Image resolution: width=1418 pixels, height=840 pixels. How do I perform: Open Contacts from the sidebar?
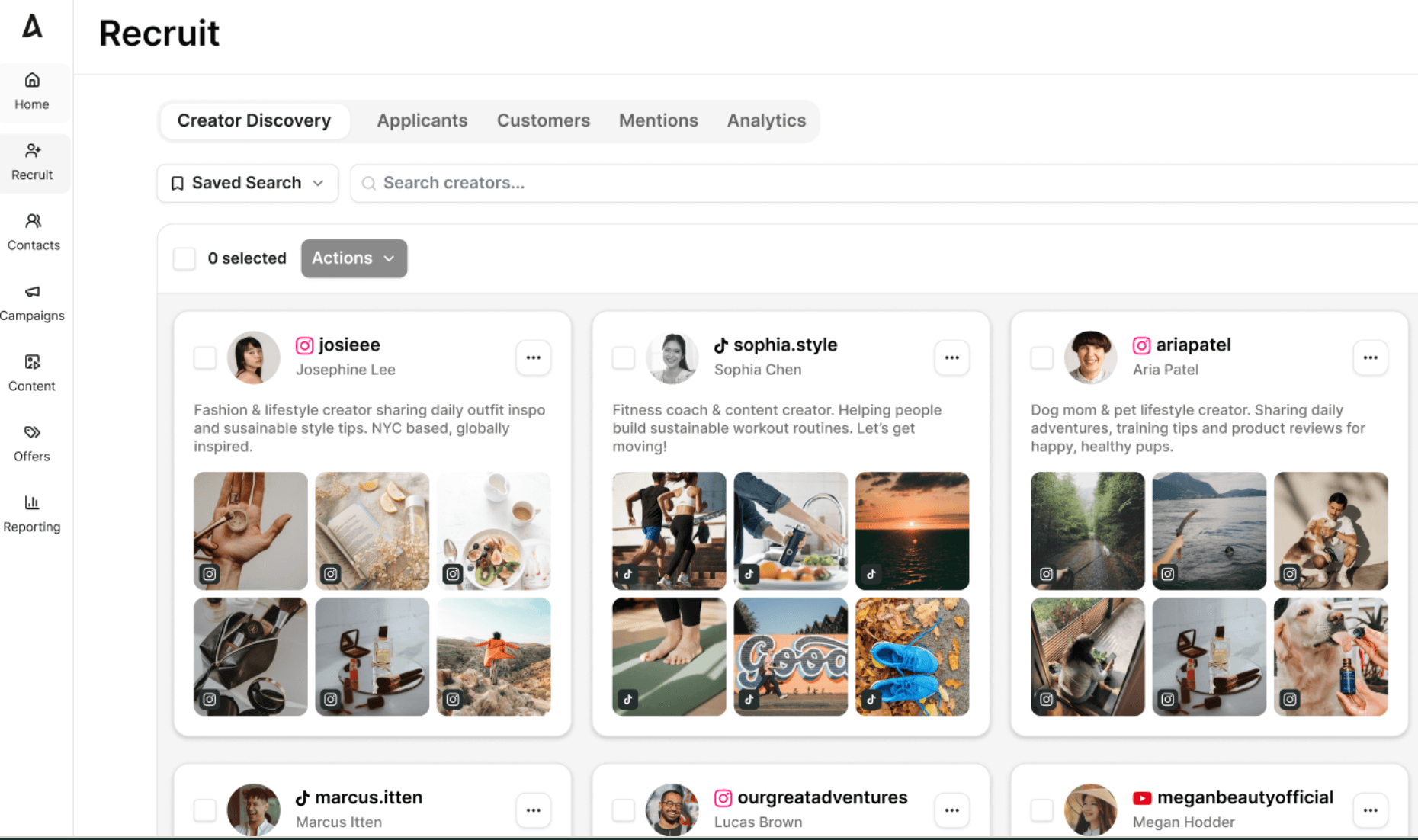[32, 232]
